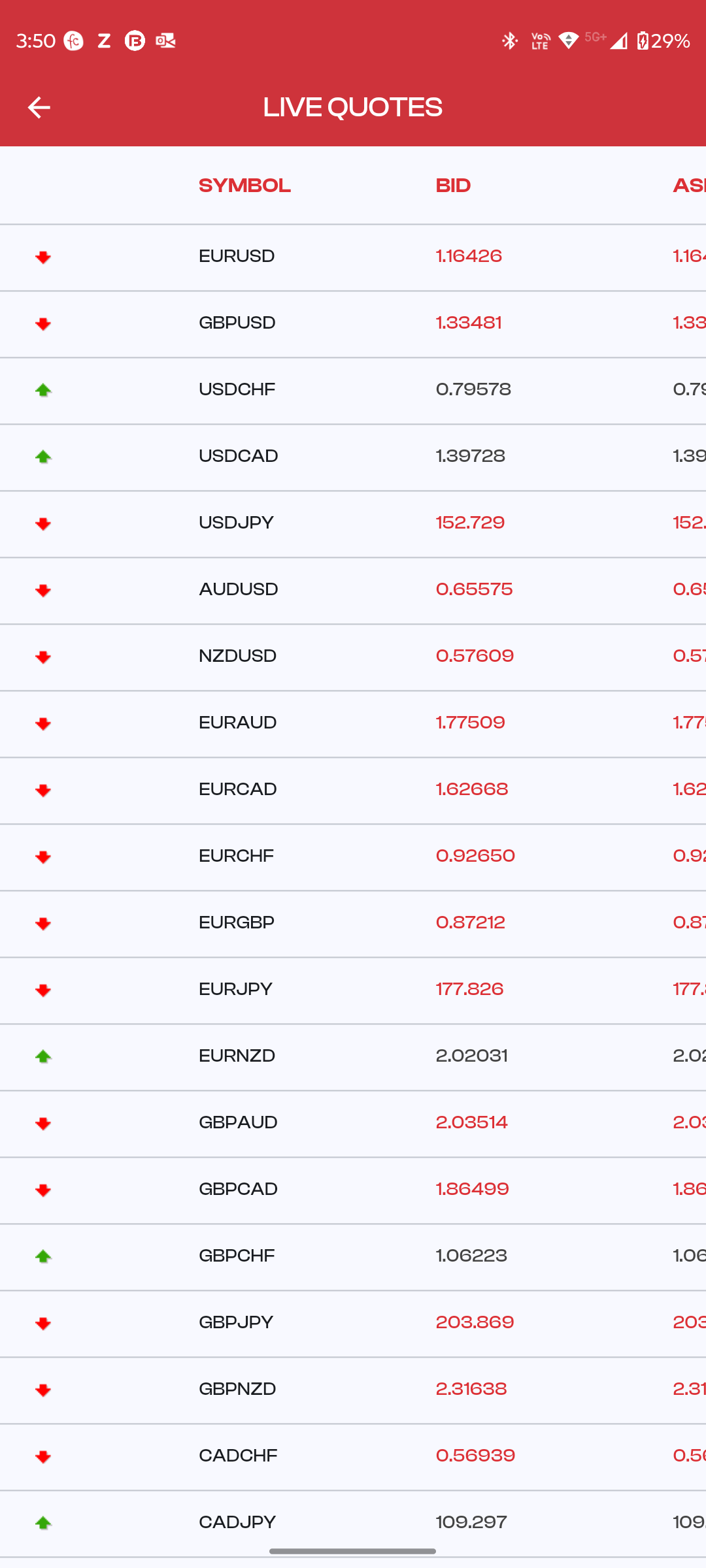Tap the red down arrow beside USDJPY
The image size is (706, 1568).
43,523
